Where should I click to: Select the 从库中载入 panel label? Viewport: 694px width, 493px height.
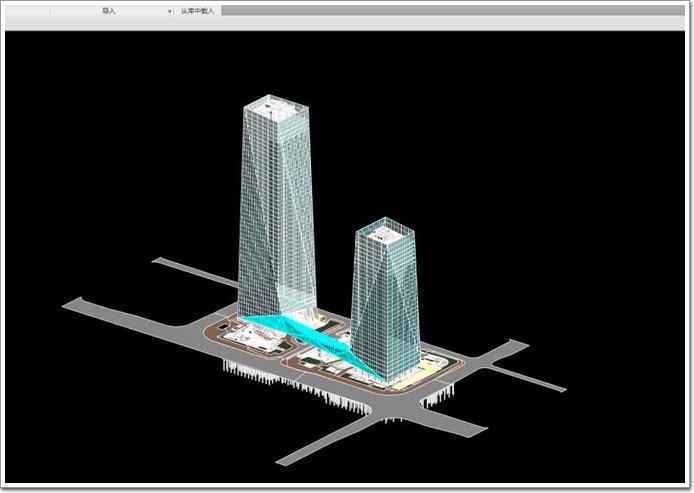tap(197, 10)
